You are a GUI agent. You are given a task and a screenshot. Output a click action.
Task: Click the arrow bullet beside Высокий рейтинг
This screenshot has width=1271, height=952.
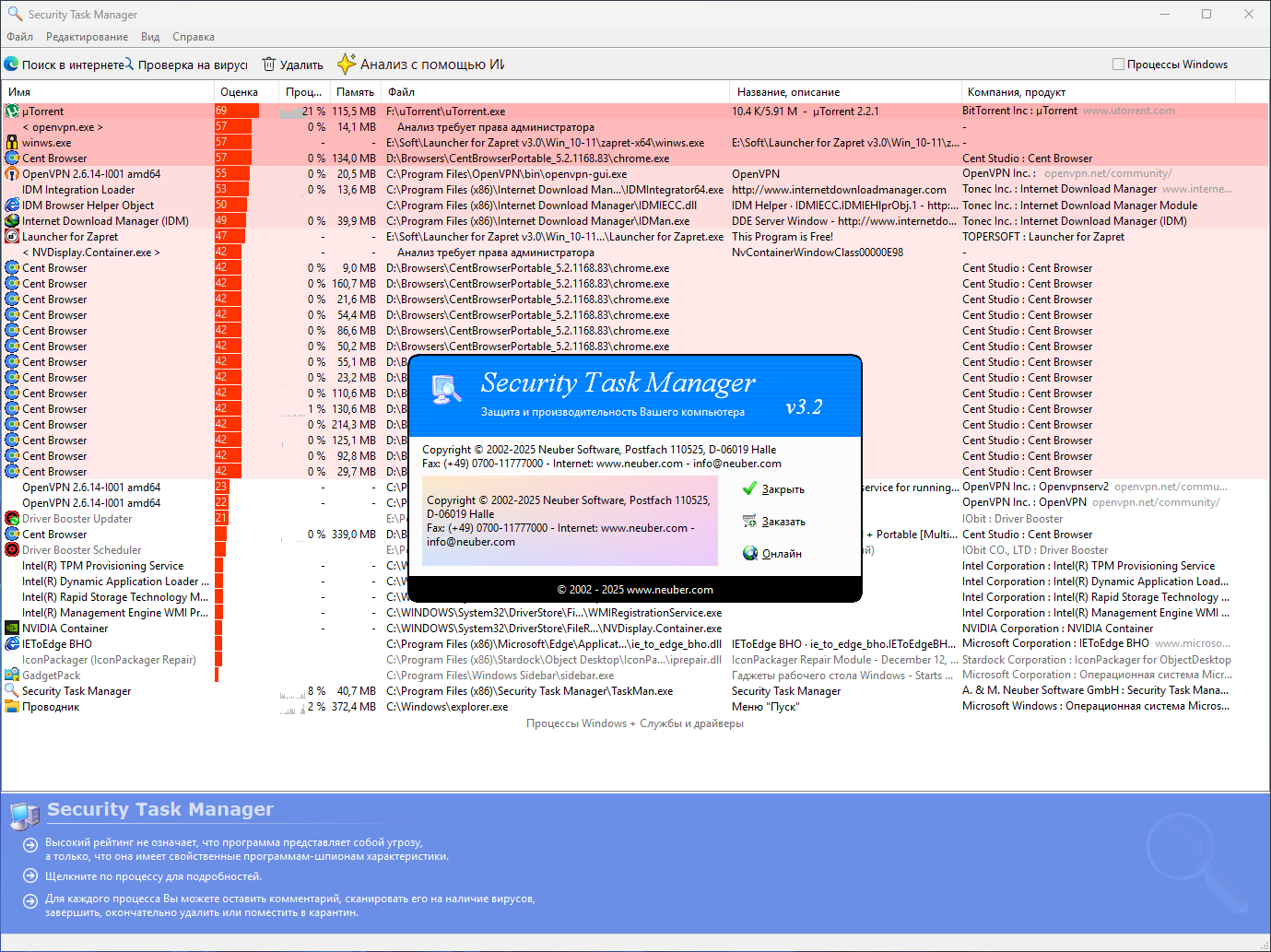(30, 843)
